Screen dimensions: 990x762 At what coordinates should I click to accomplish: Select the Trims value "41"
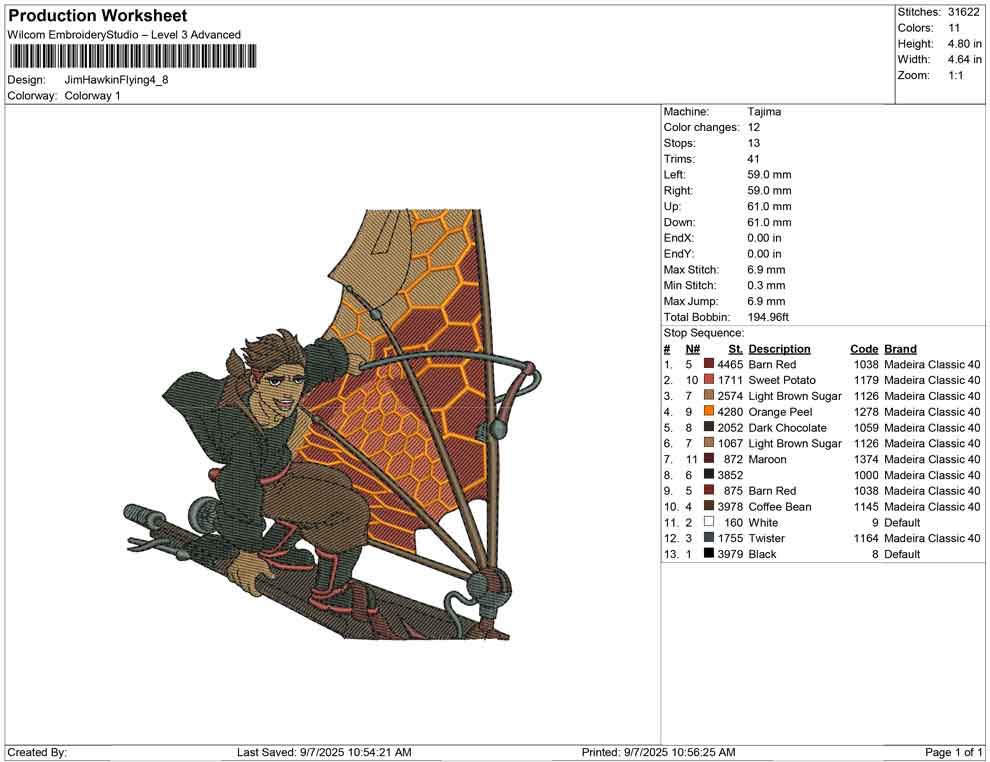[753, 159]
